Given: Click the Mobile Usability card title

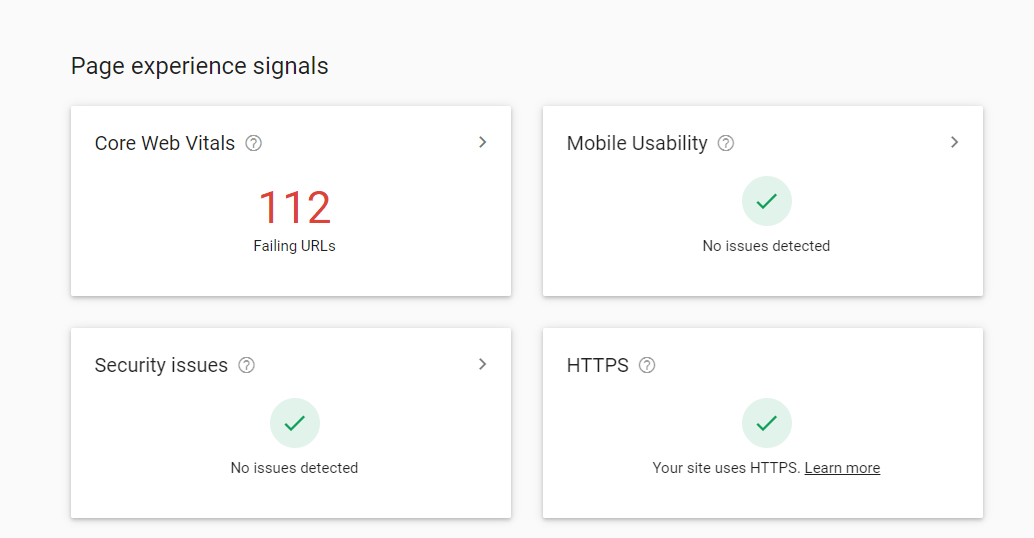Looking at the screenshot, I should [637, 143].
